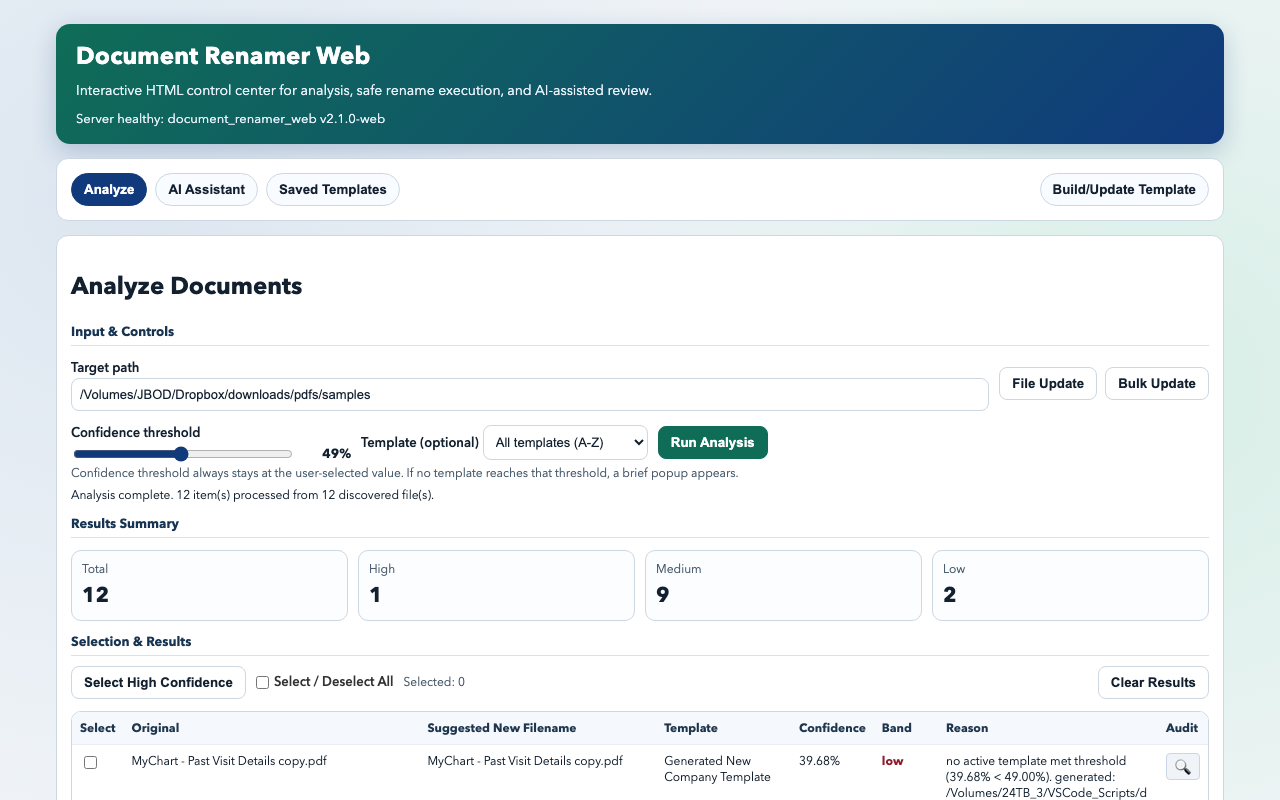Click the Total results summary card
1280x800 pixels.
tap(209, 585)
